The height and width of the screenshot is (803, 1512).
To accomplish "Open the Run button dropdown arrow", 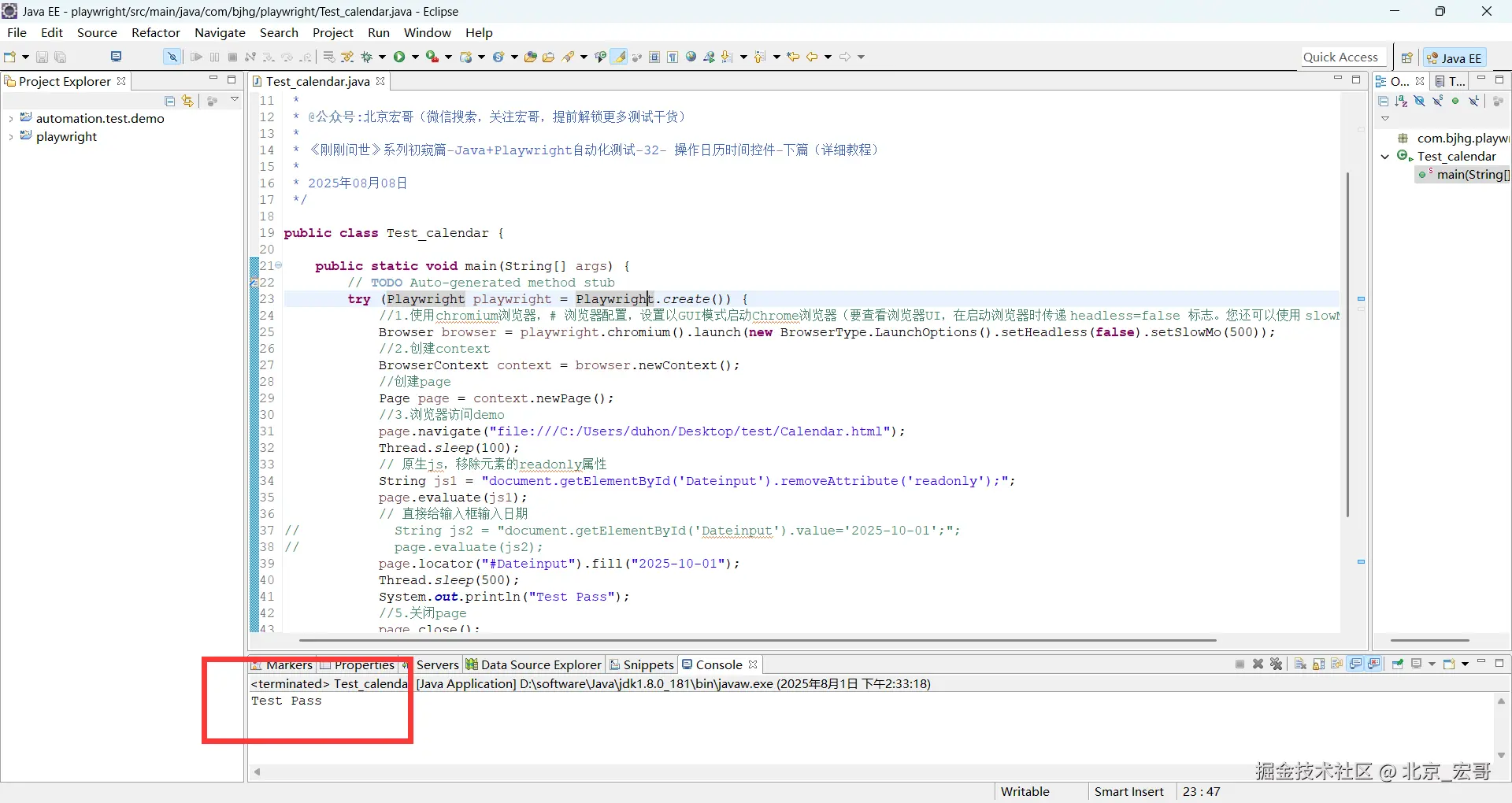I will [415, 57].
